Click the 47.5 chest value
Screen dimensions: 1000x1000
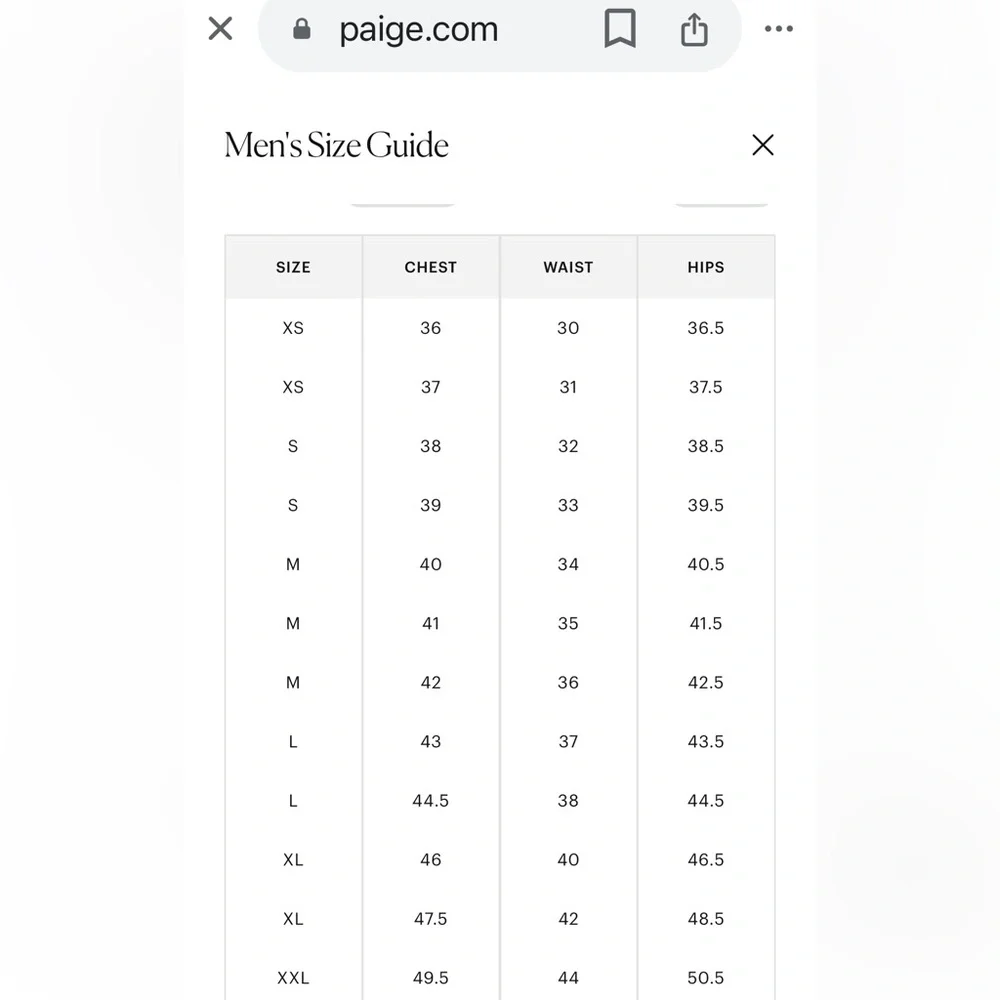(430, 918)
